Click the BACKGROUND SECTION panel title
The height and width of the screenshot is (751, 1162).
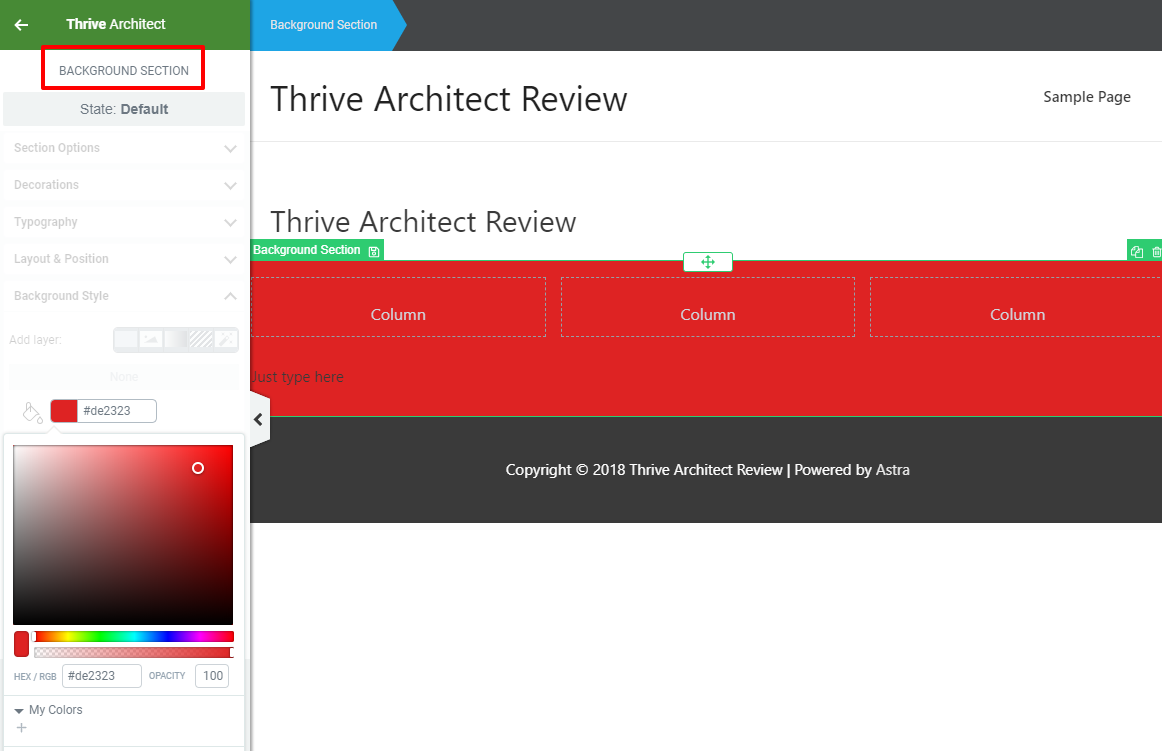124,70
